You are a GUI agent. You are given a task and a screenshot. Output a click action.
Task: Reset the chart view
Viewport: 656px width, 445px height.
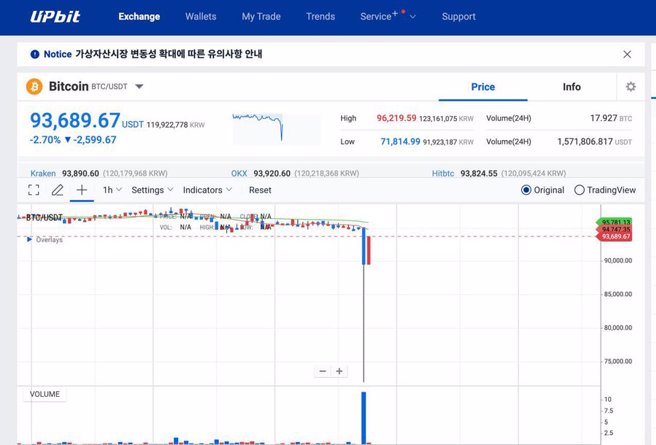click(260, 190)
